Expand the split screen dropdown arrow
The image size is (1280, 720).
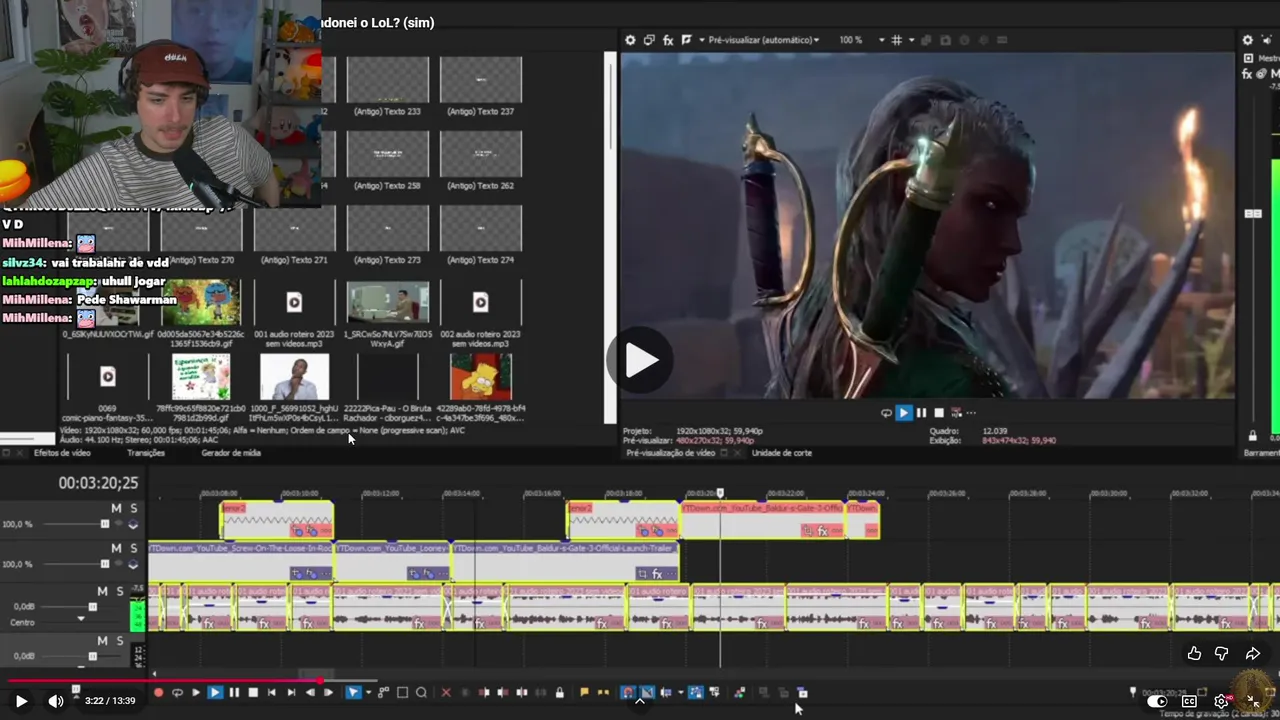click(x=702, y=40)
